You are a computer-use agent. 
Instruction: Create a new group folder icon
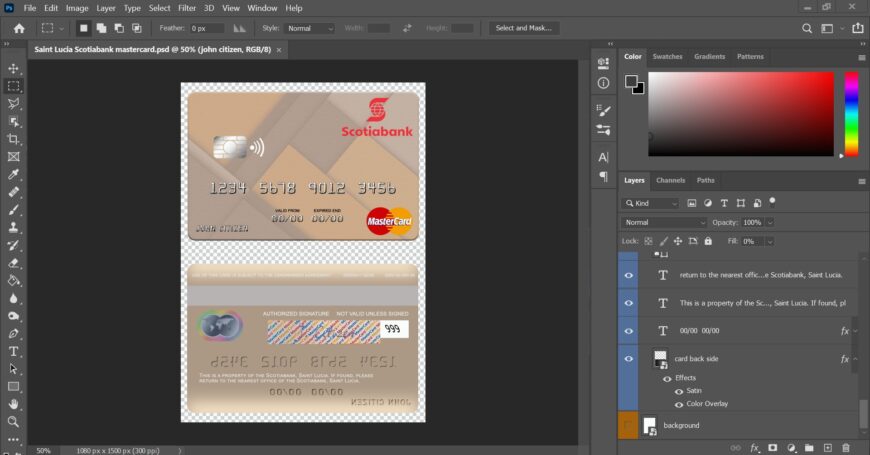[809, 447]
